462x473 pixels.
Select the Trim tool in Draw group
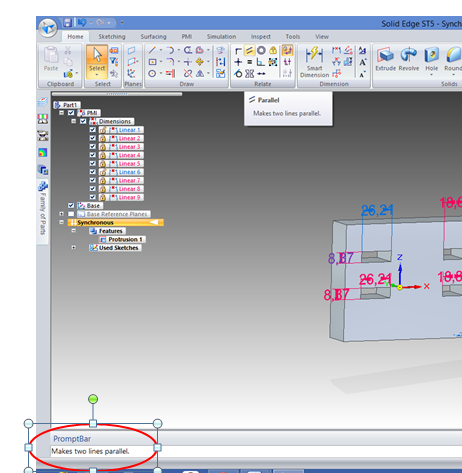pos(188,73)
